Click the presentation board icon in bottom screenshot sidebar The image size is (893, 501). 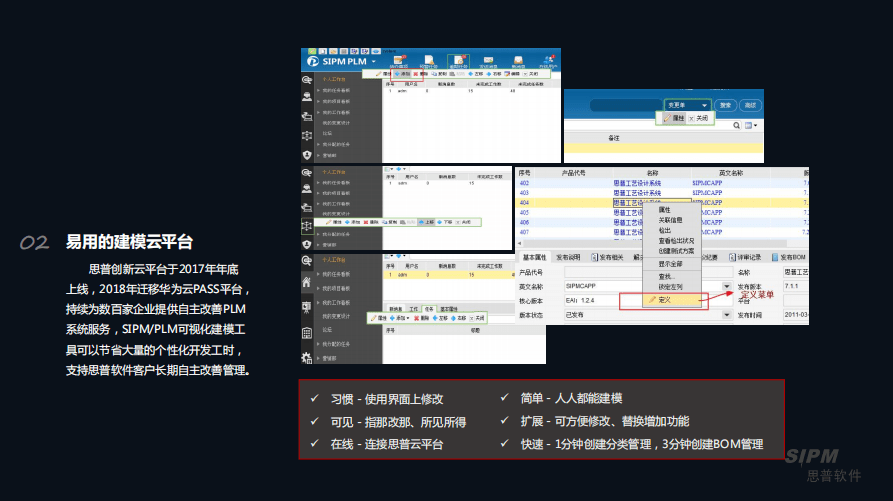(306, 307)
